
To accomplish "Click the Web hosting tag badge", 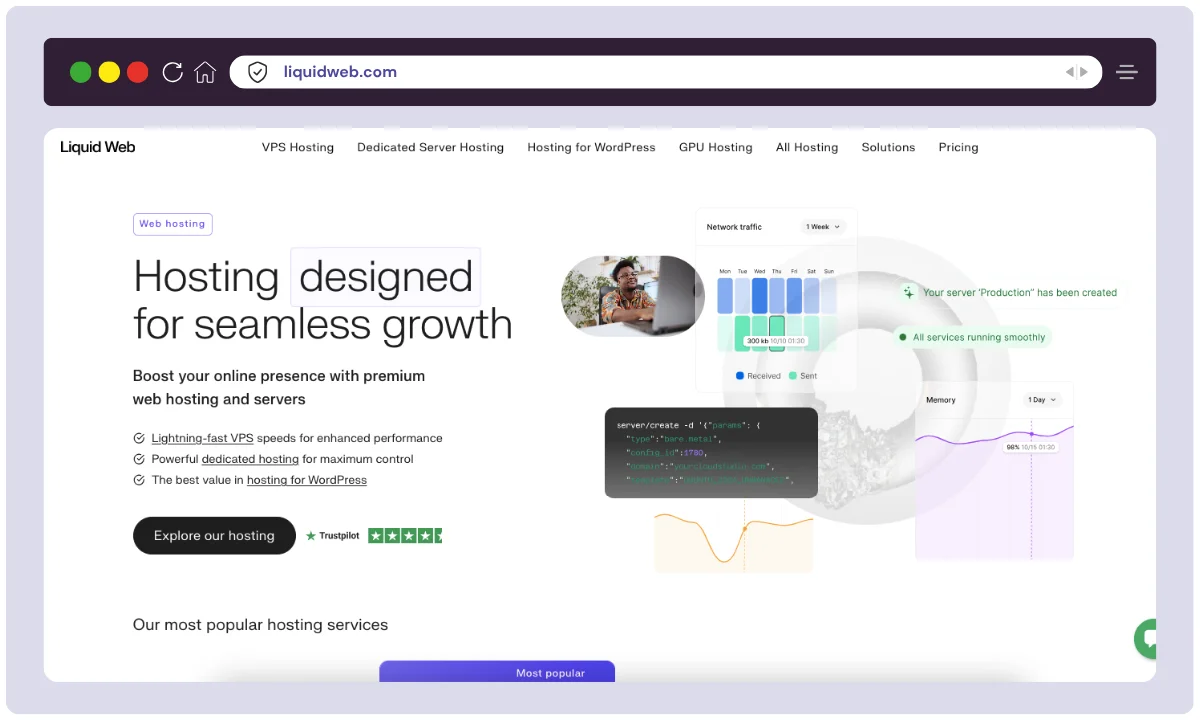I will [x=173, y=224].
